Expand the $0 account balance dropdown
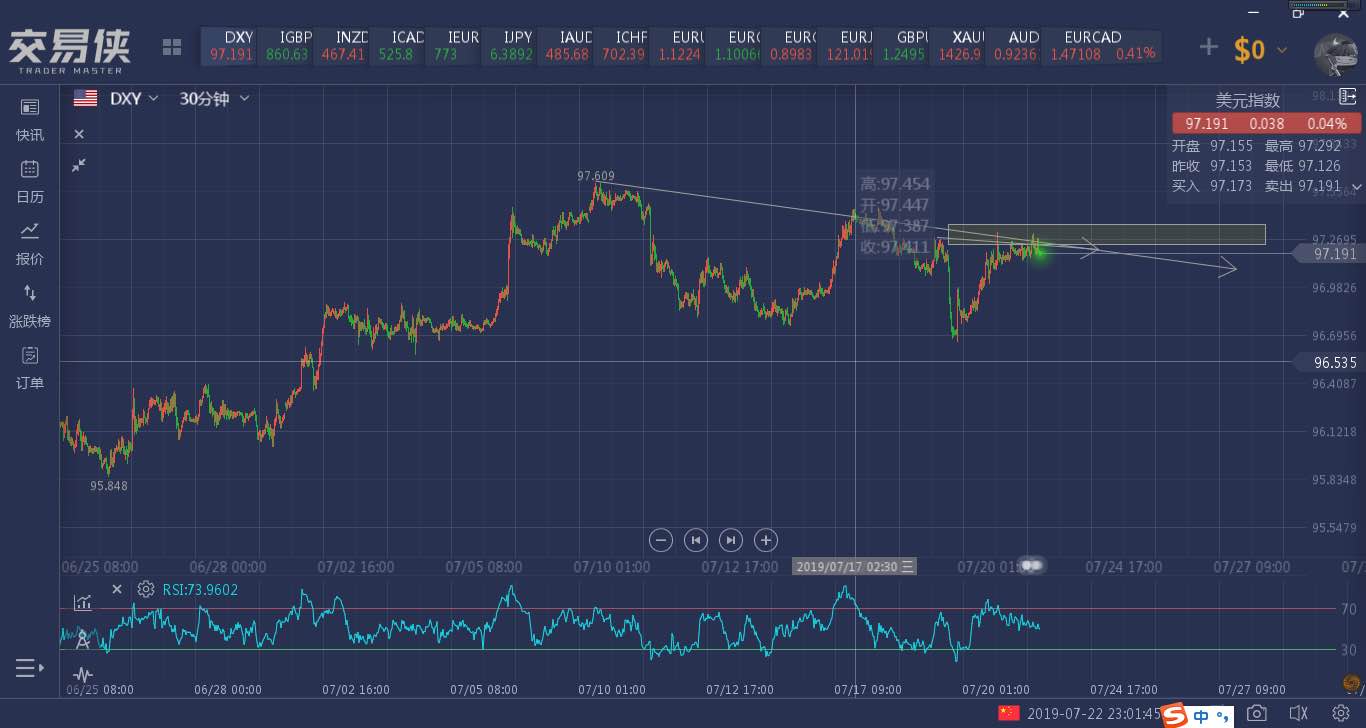1366x728 pixels. point(1259,49)
